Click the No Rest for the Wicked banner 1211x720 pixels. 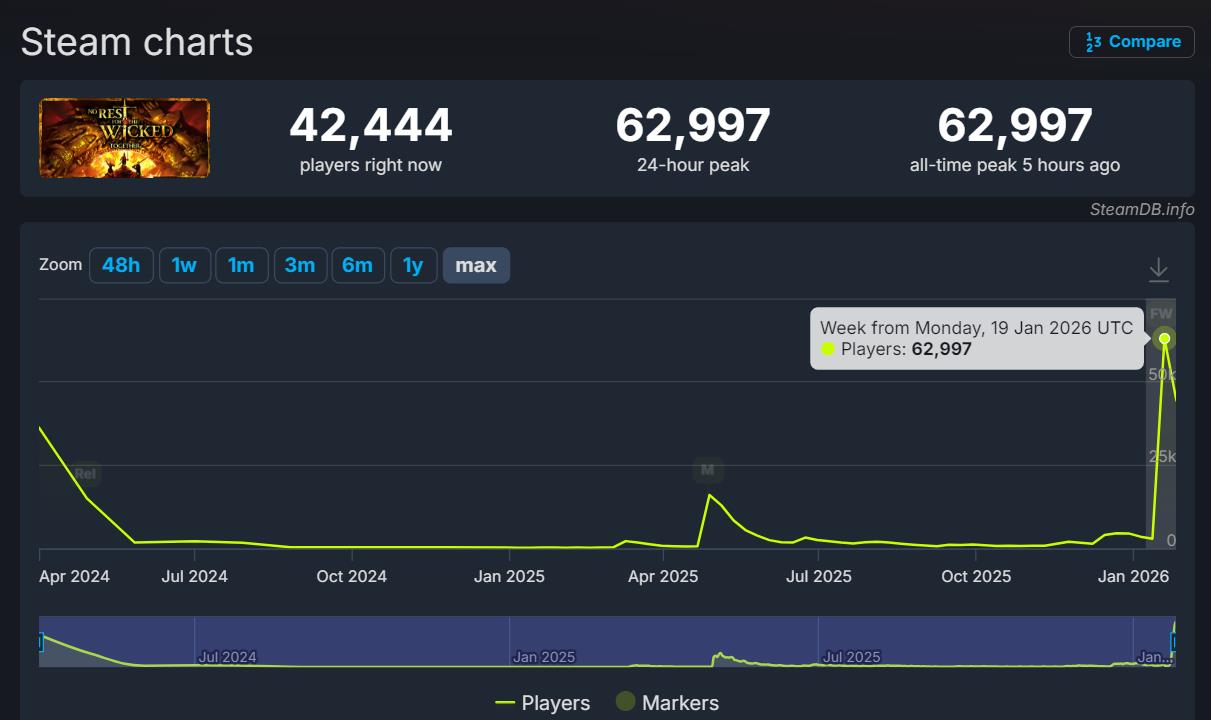(125, 138)
